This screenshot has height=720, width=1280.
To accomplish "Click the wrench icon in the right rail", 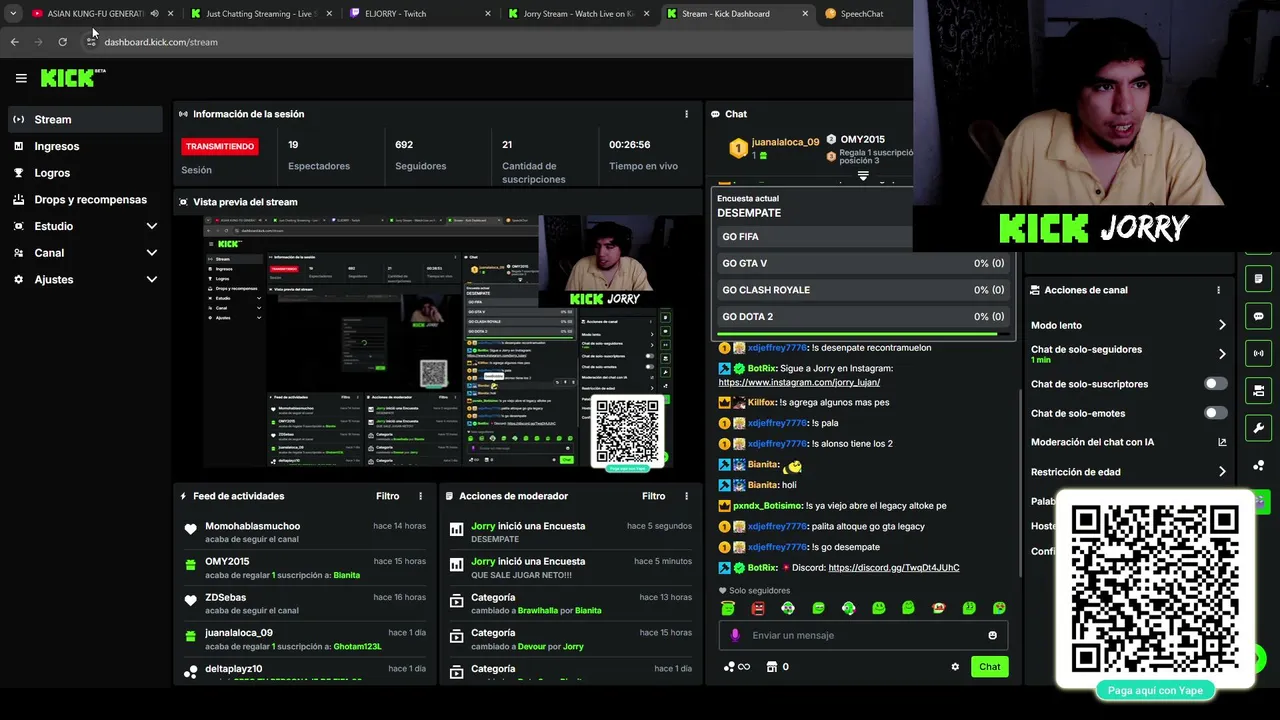I will pyautogui.click(x=1258, y=428).
